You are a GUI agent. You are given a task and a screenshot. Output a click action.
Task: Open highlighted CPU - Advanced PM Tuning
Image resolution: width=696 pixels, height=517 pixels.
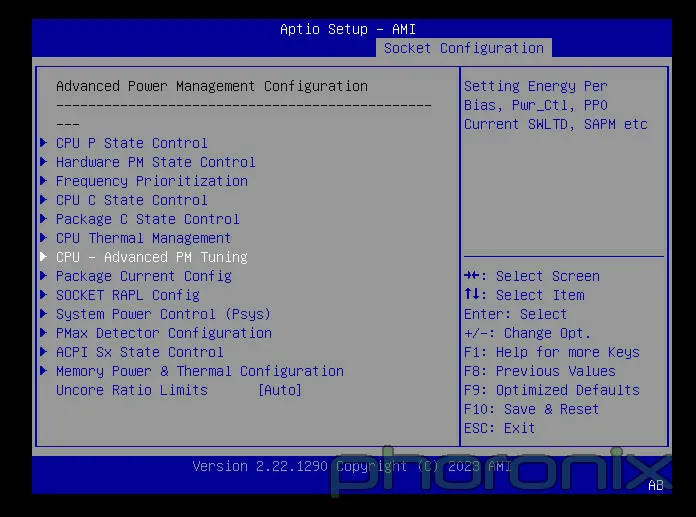[x=151, y=257]
